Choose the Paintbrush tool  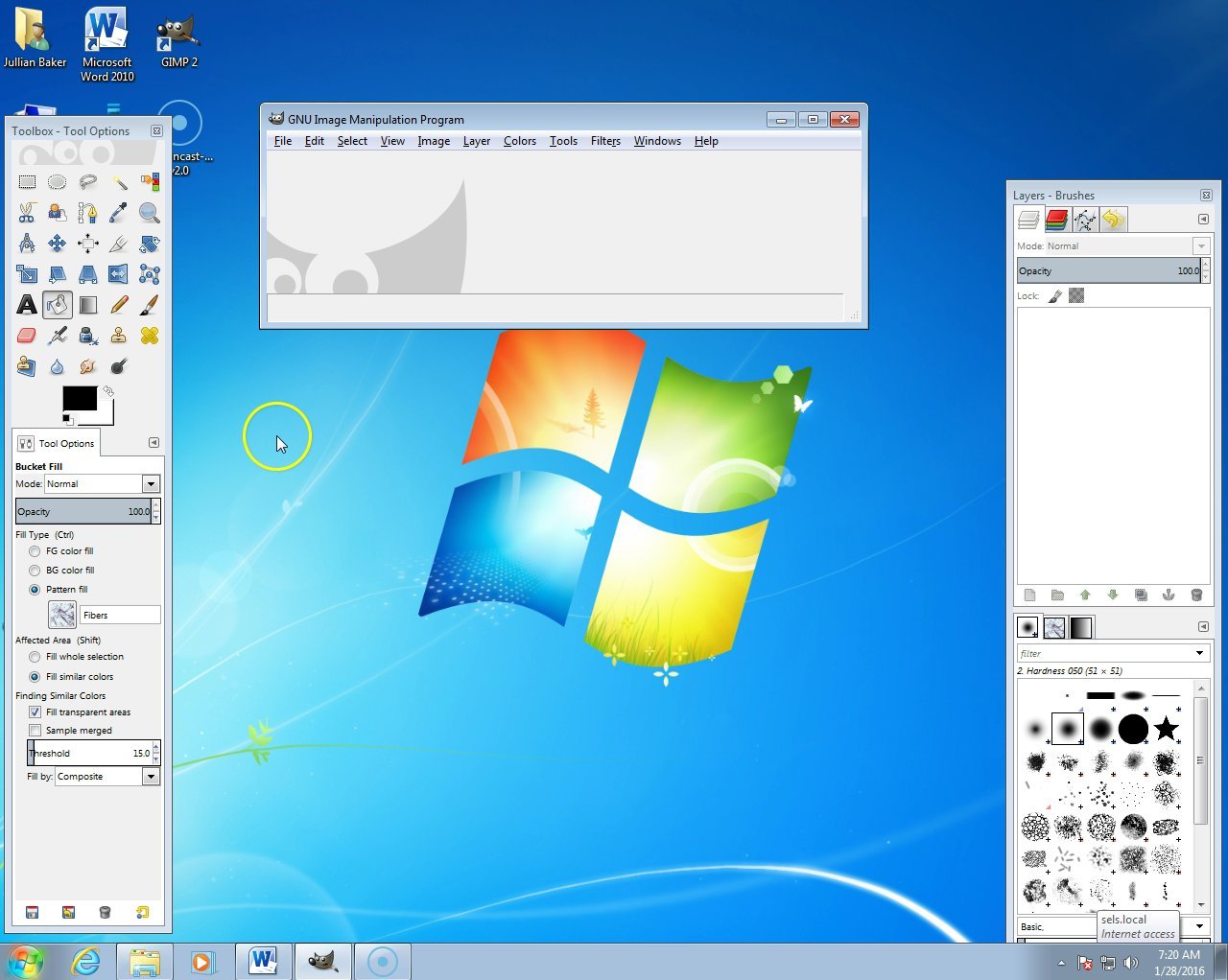(x=149, y=305)
